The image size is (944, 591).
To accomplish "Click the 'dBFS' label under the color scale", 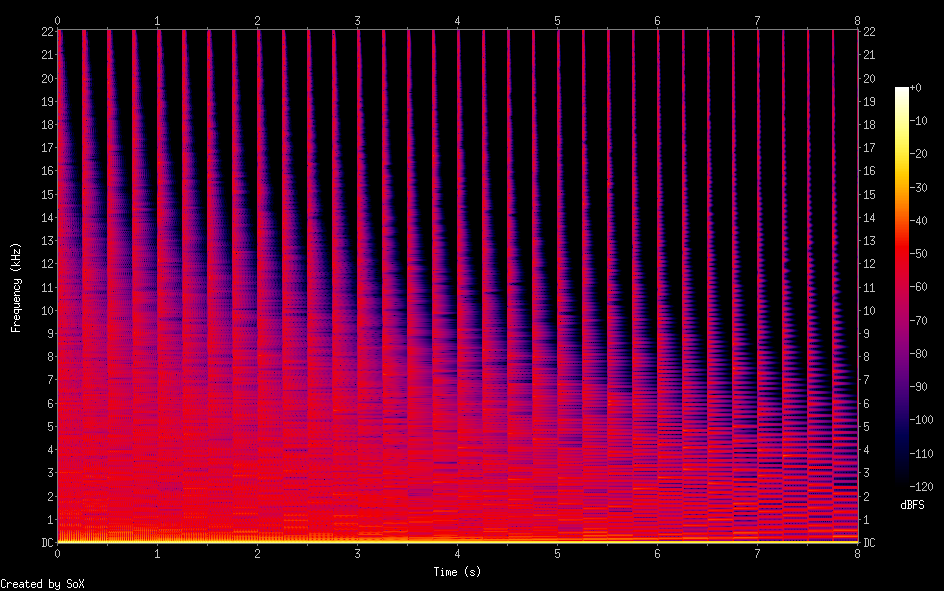I will coord(912,505).
